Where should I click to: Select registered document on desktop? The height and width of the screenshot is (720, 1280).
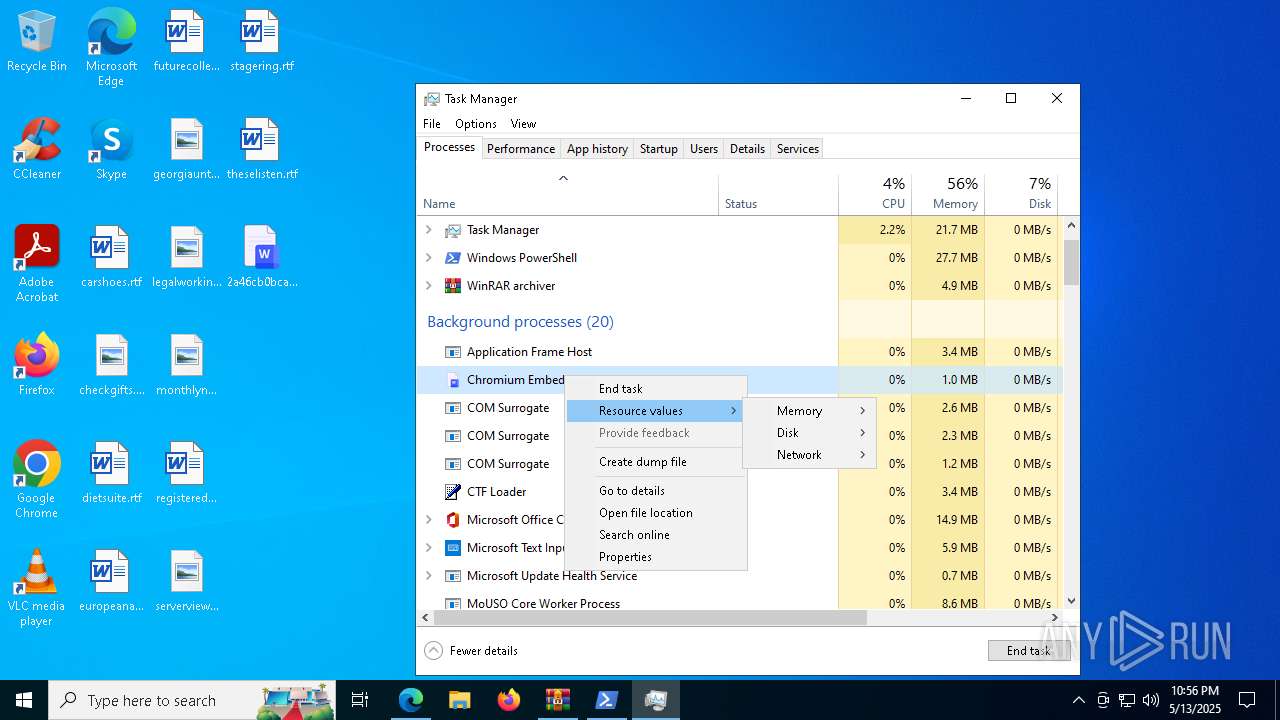click(x=186, y=474)
